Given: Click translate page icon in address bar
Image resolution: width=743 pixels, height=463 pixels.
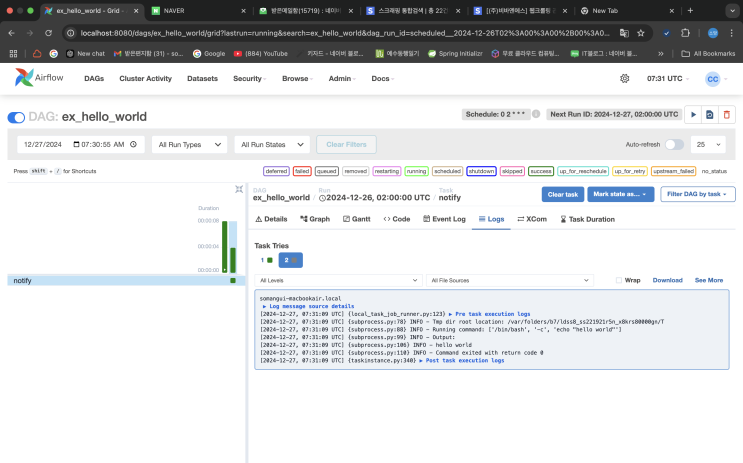Looking at the screenshot, I should pyautogui.click(x=624, y=33).
